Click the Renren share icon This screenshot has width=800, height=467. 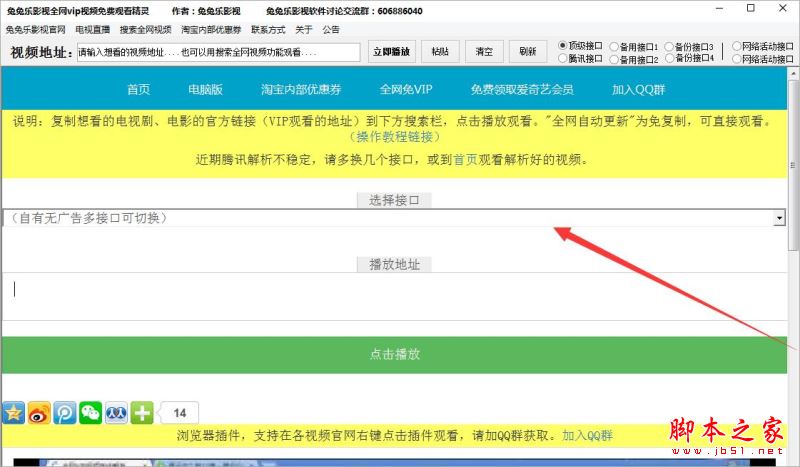(116, 413)
